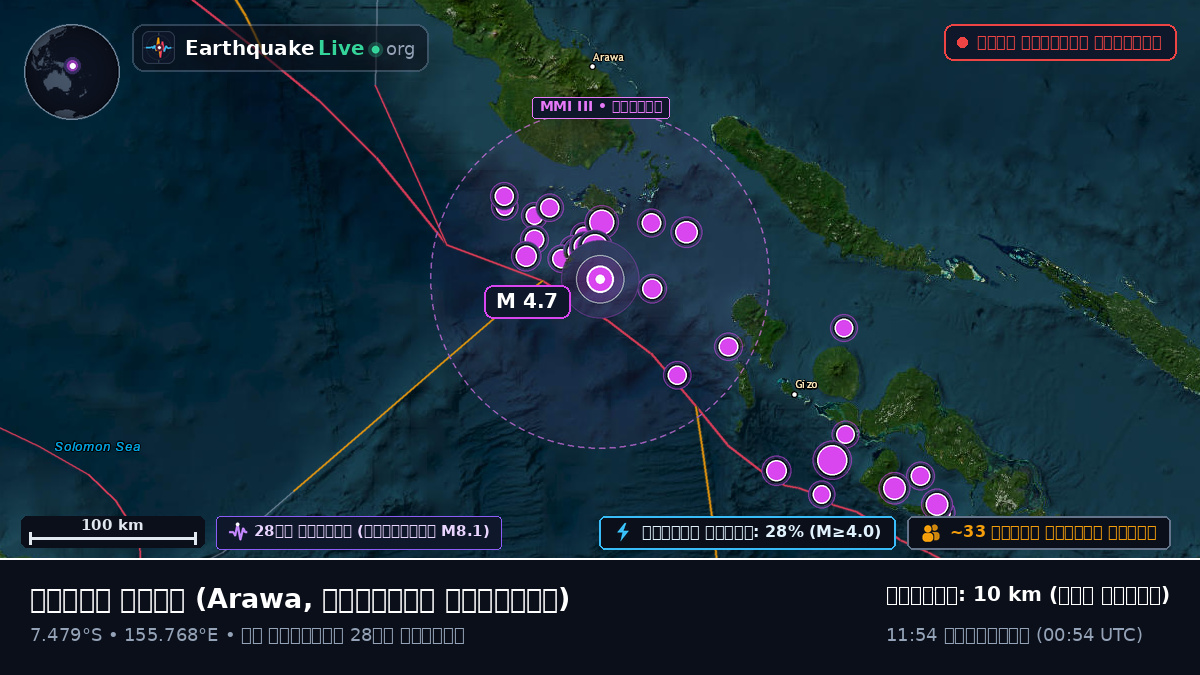Click the Solomon Sea label

98,447
